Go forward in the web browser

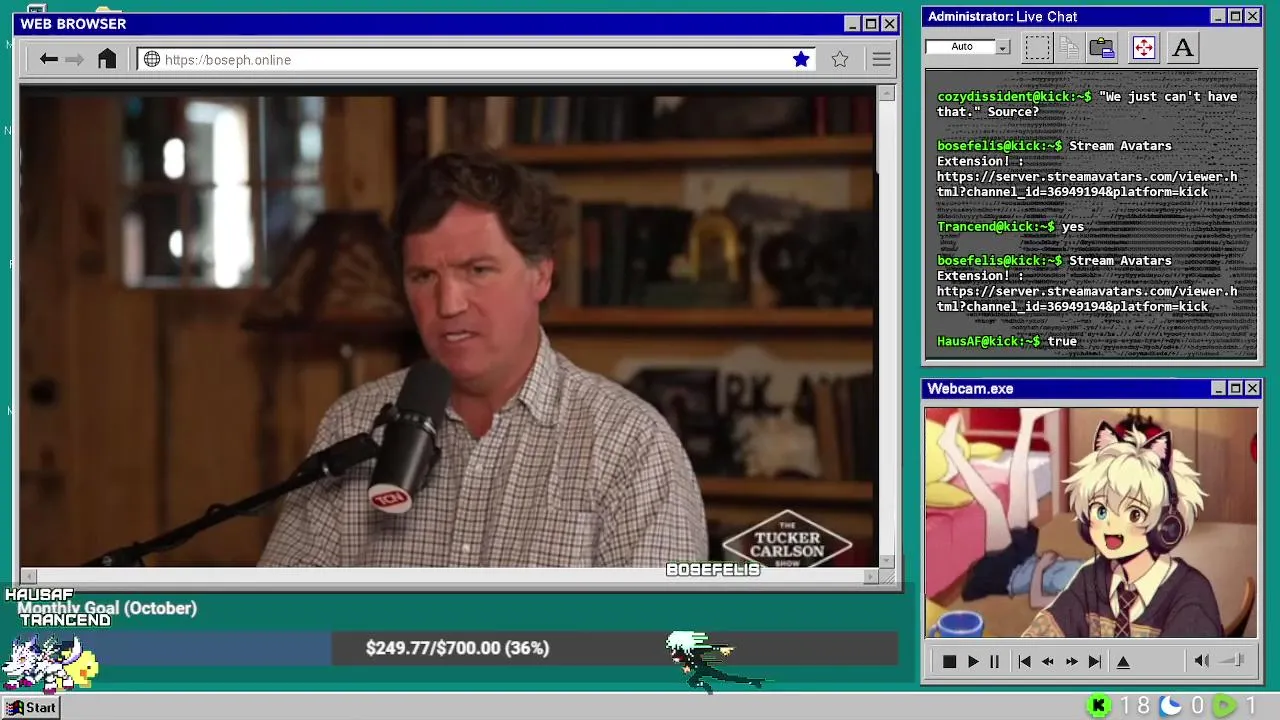tap(74, 60)
